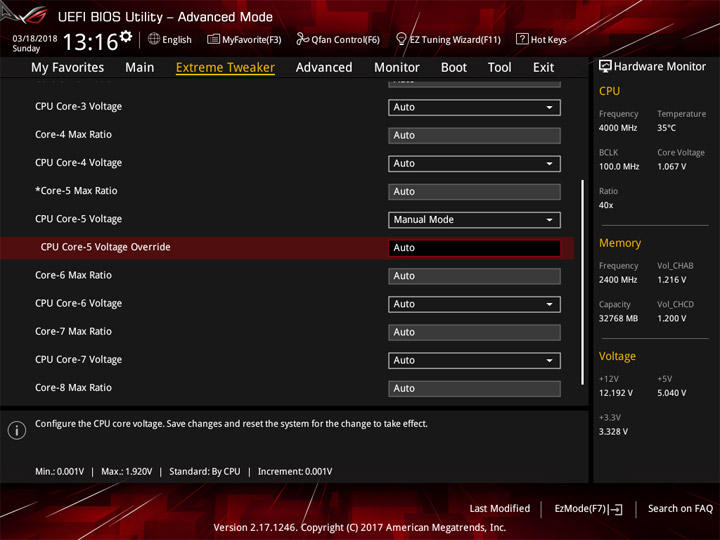Image resolution: width=720 pixels, height=540 pixels.
Task: Expand the CPU Core-4 Voltage dropdown
Action: 474,164
